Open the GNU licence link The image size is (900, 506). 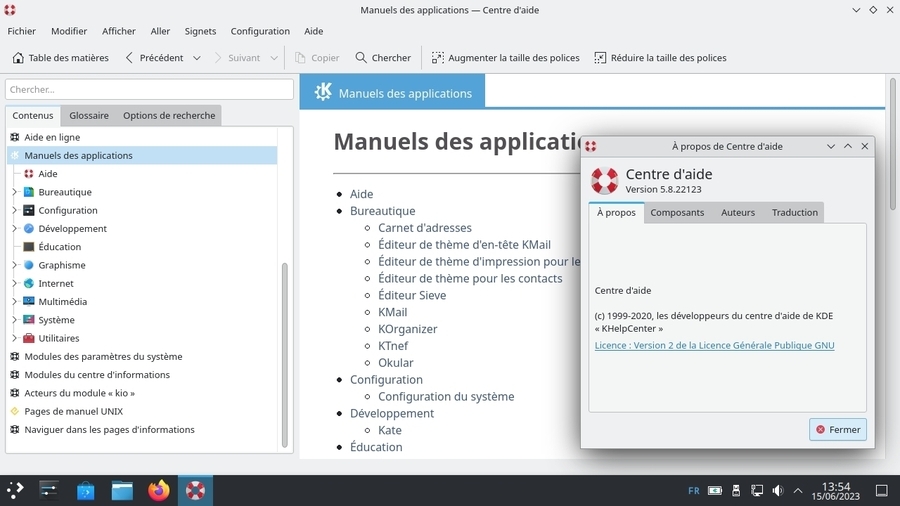pyautogui.click(x=715, y=345)
